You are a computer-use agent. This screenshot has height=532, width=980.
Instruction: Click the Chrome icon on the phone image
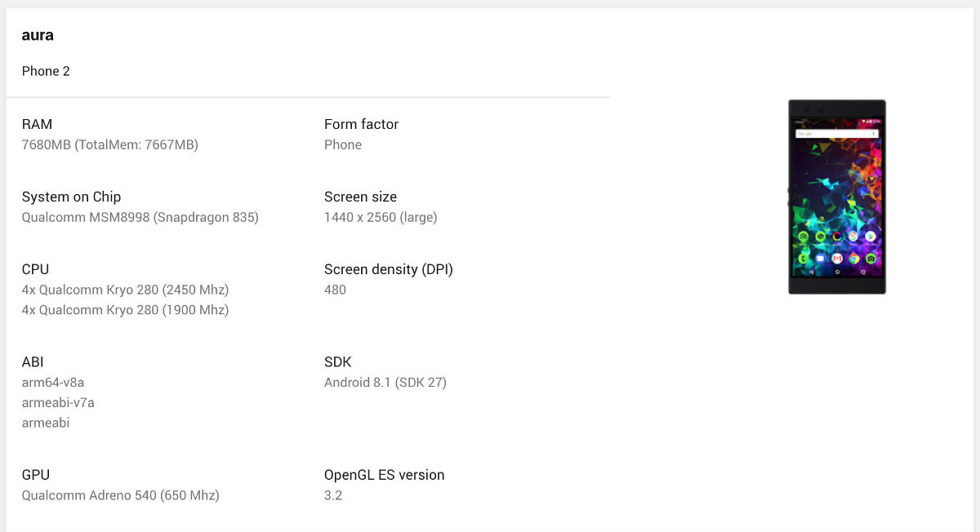pyautogui.click(x=855, y=259)
